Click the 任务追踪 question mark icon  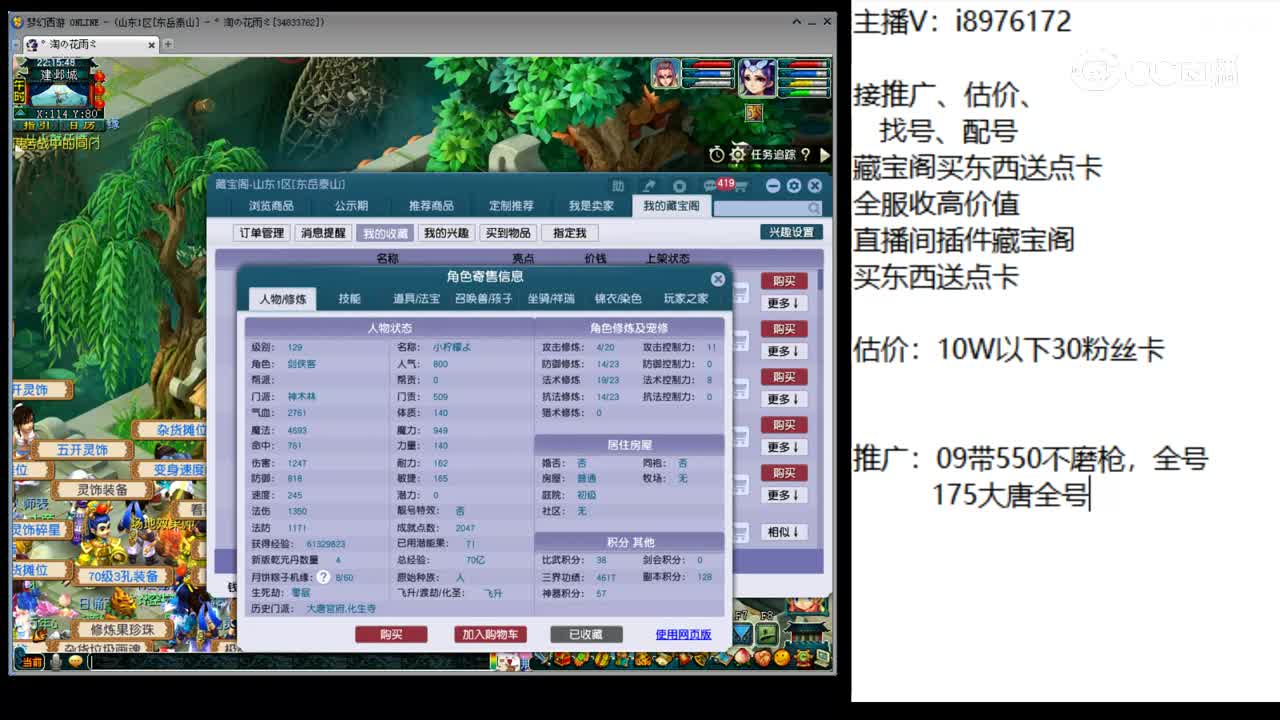coord(806,155)
